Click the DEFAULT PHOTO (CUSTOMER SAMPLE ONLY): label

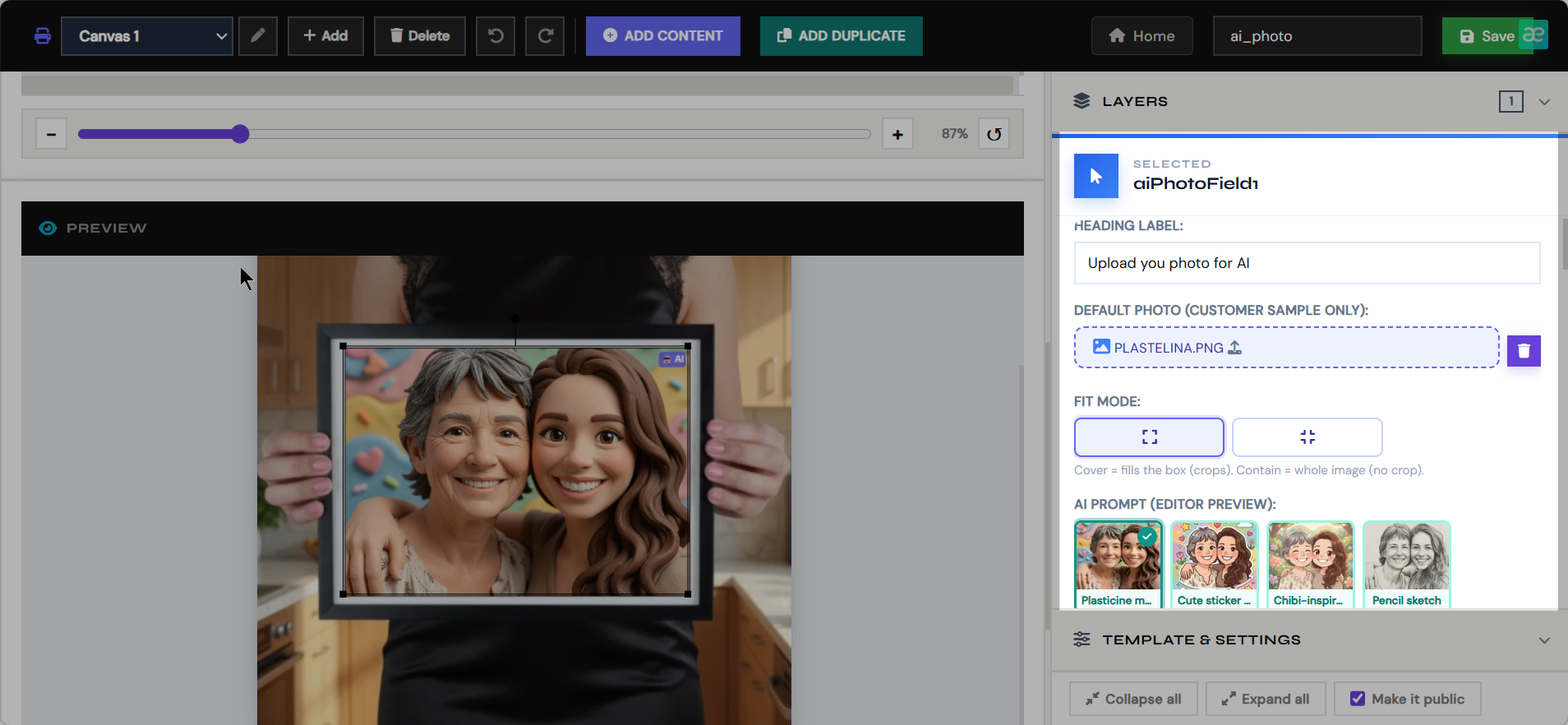[x=1221, y=310]
